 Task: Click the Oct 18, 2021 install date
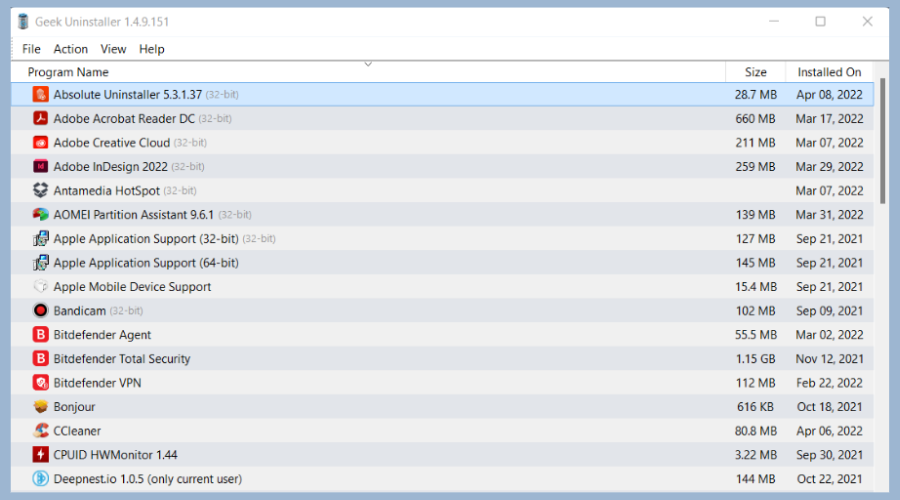(829, 407)
